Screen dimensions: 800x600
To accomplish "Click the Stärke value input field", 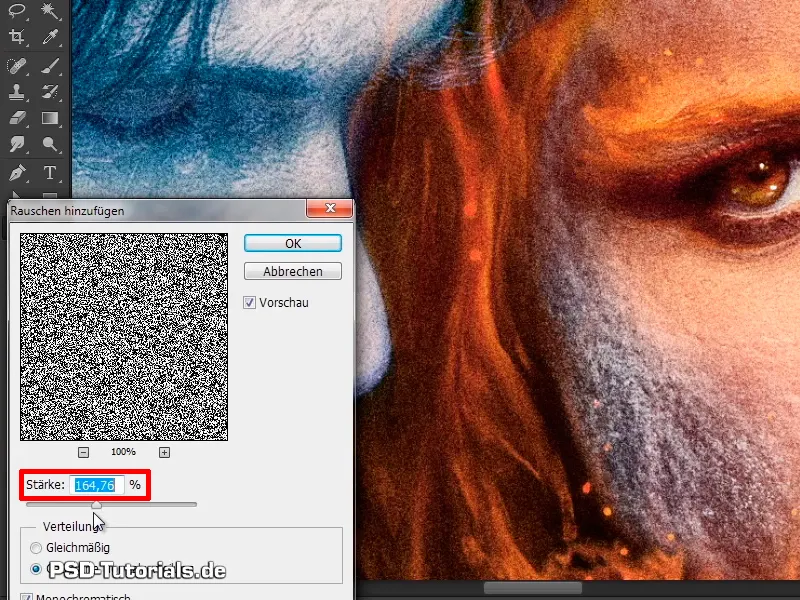I will point(96,485).
